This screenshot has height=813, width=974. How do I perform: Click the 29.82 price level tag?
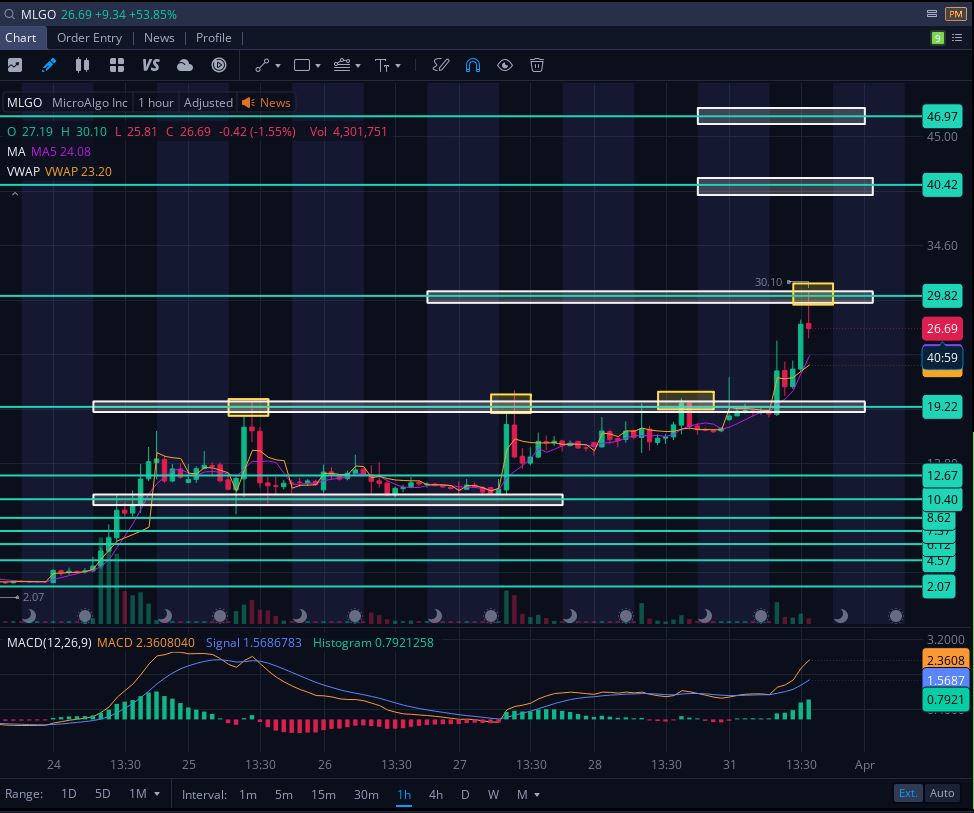942,296
